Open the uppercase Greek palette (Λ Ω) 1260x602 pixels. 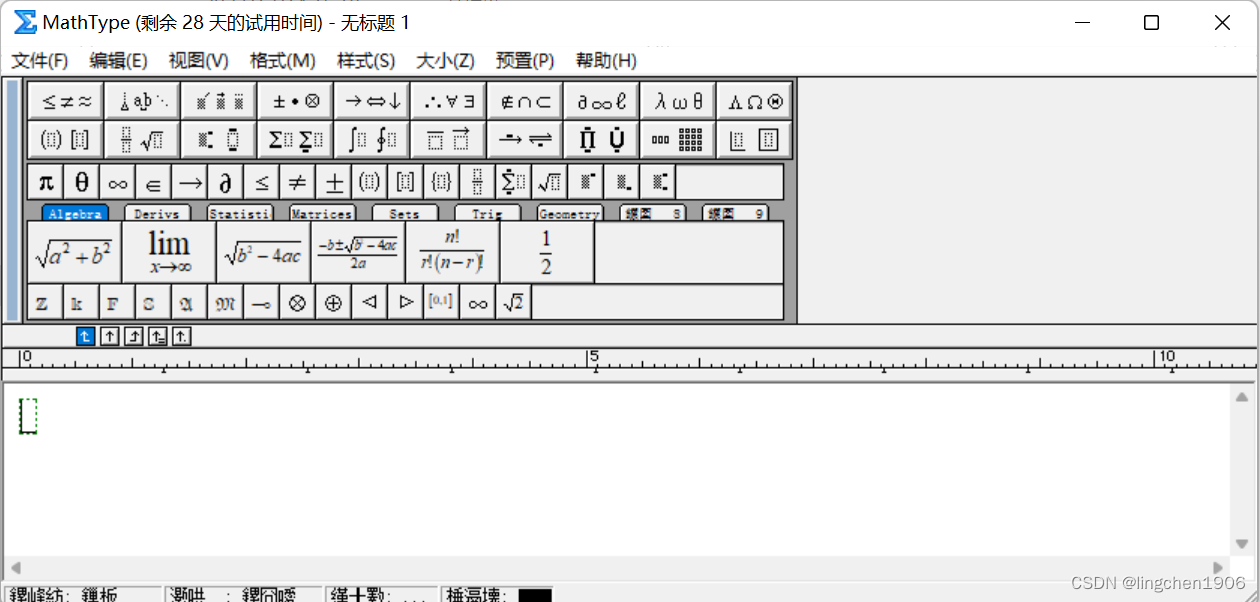pos(754,101)
